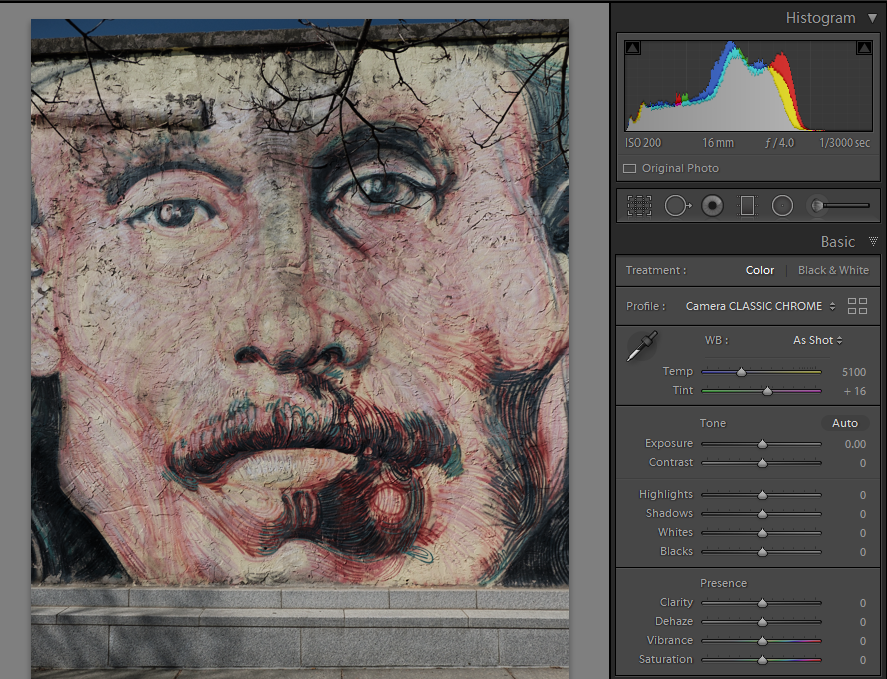This screenshot has height=679, width=887.
Task: Toggle shadow clipping indicator in histogram
Action: [x=633, y=48]
